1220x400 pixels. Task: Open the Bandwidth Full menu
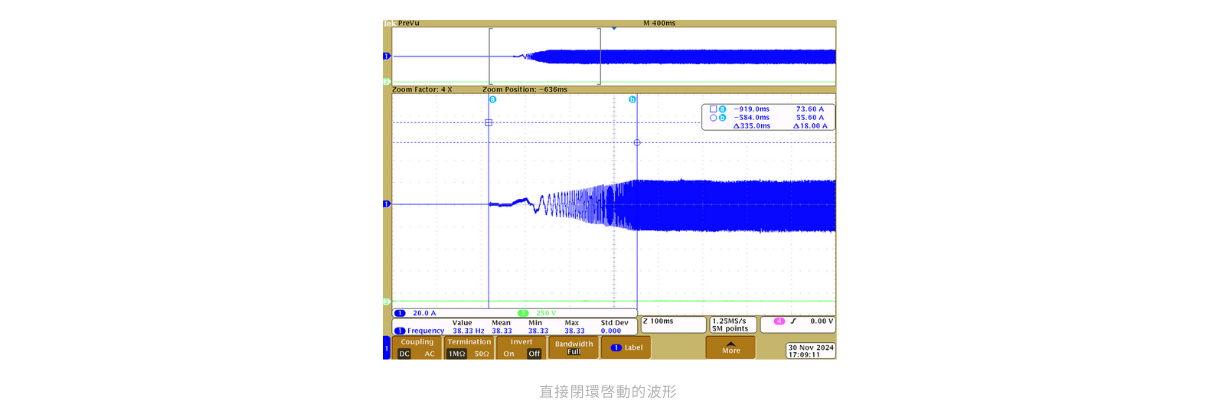point(574,347)
